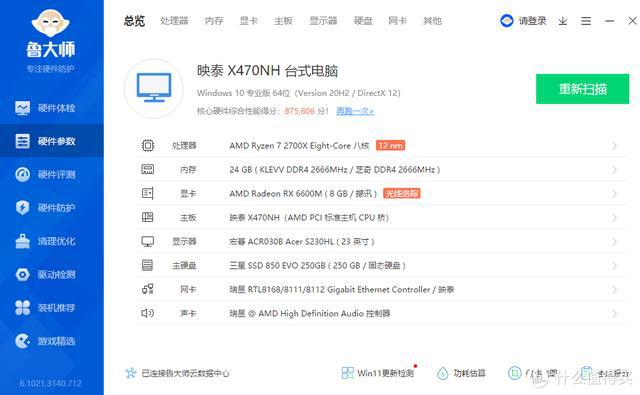Expand the 显卡 row chevron
The image size is (640, 395).
(614, 194)
